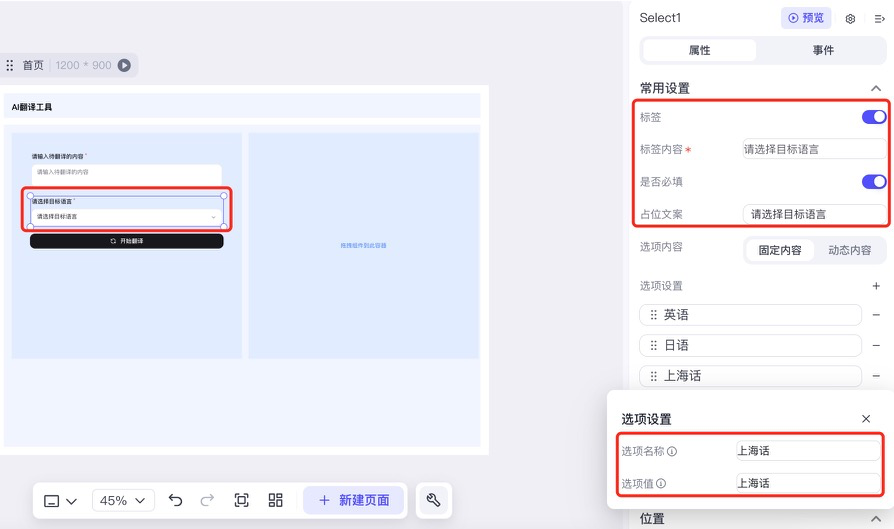The image size is (894, 529).
Task: Click the 标签内容 input field
Action: pos(814,149)
